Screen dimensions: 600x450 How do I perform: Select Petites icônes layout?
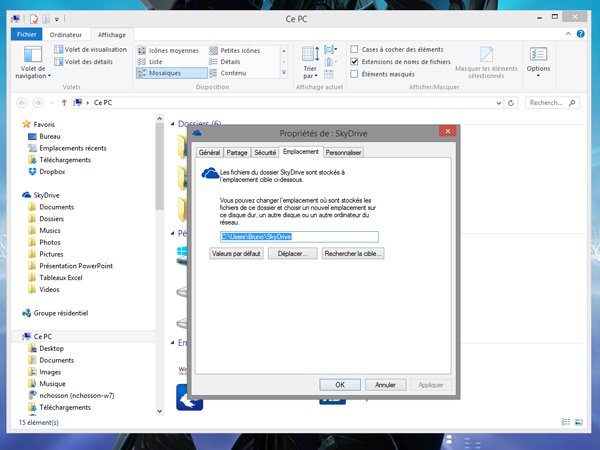235,51
